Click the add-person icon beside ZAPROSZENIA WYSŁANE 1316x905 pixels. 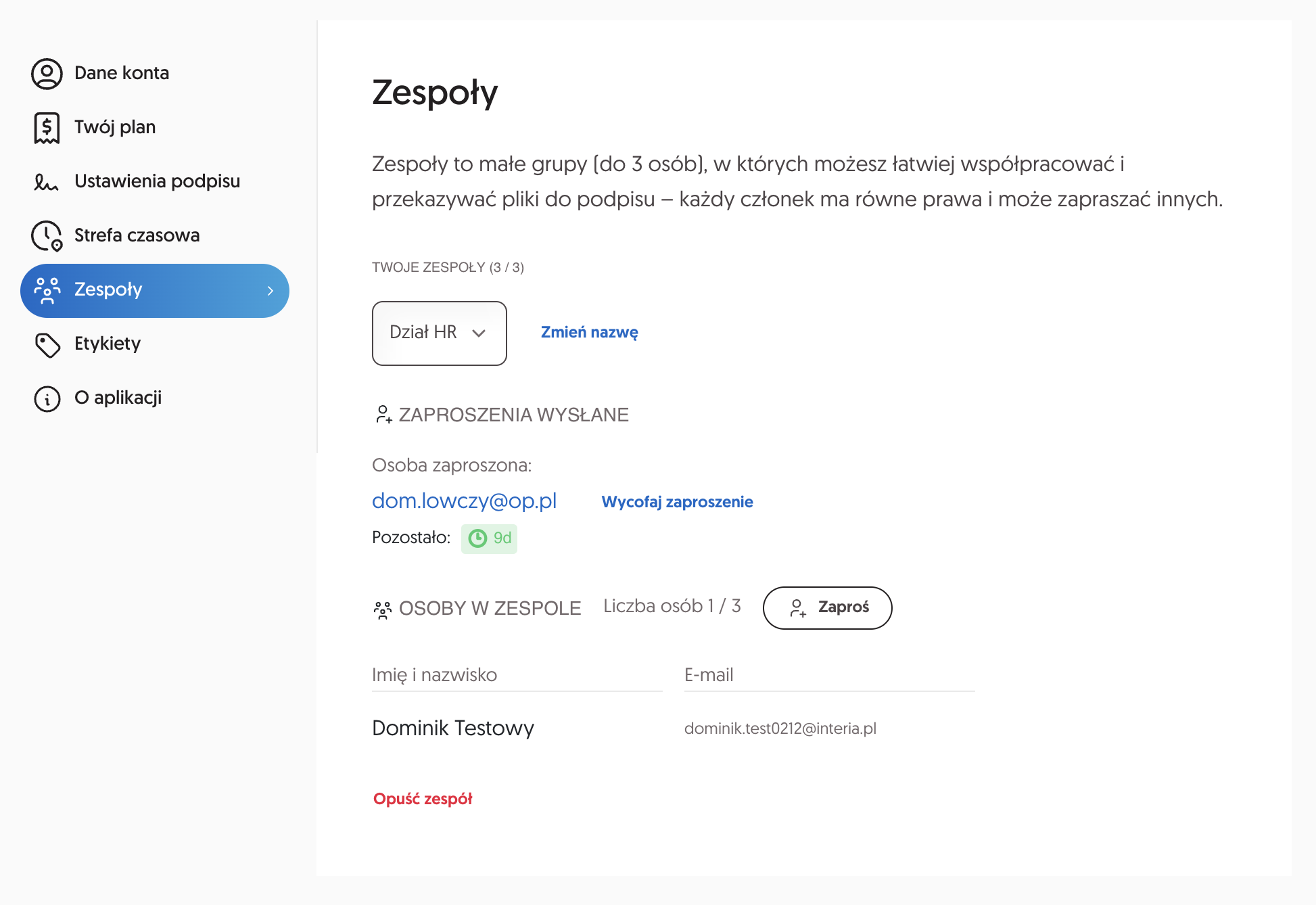(383, 415)
